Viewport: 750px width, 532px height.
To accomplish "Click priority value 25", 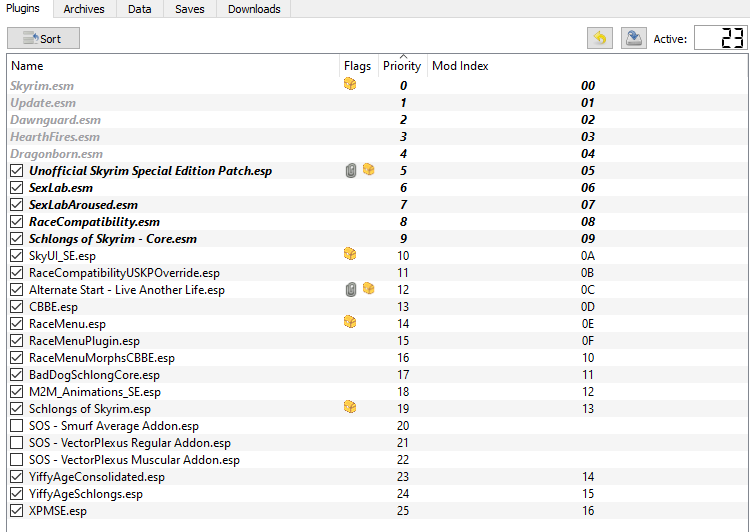I will click(x=403, y=511).
